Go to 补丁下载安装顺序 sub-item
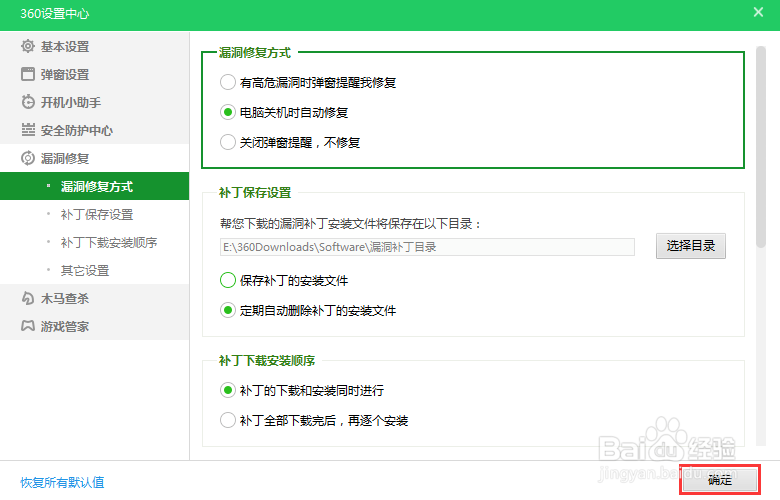 [x=95, y=242]
